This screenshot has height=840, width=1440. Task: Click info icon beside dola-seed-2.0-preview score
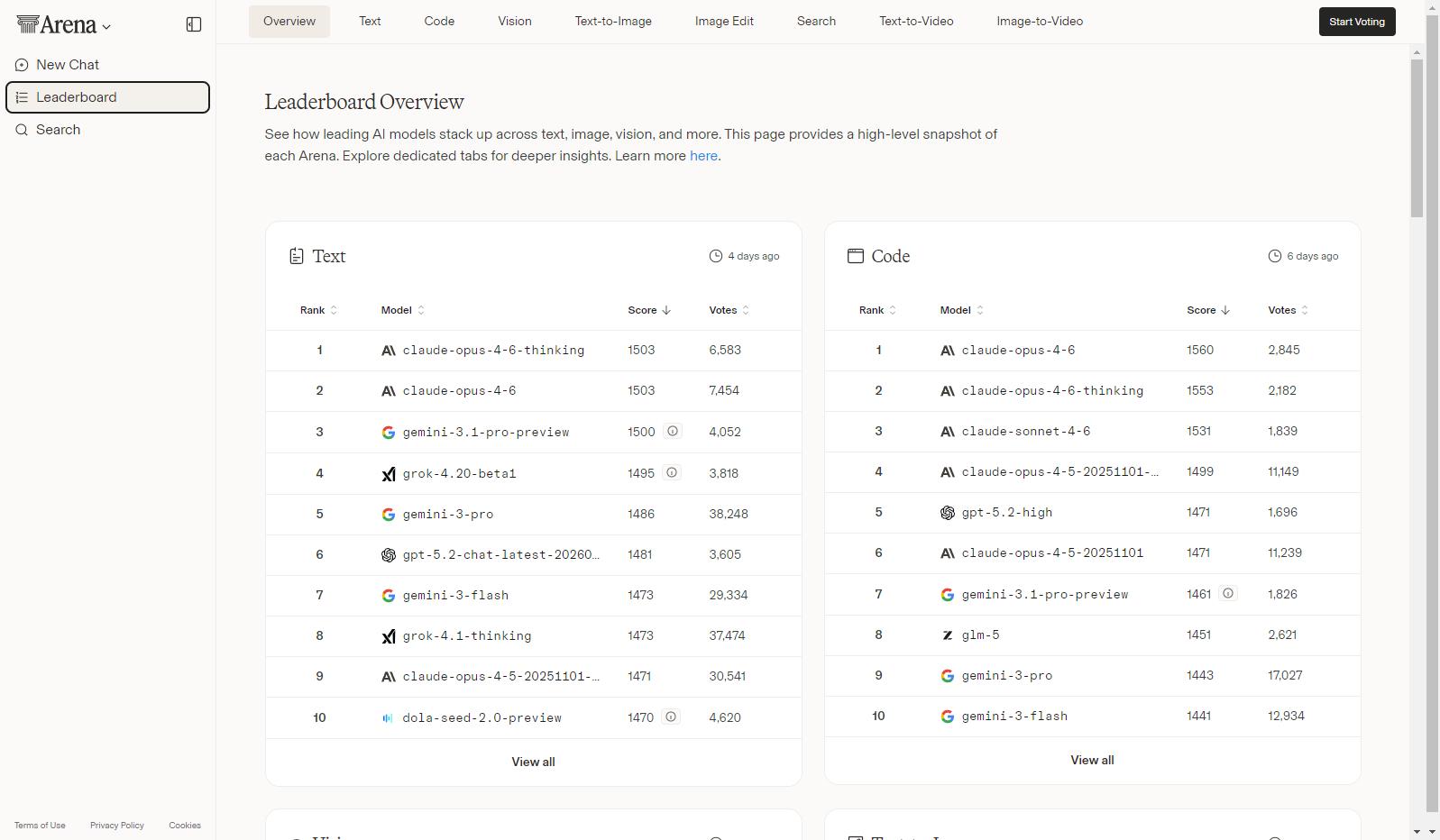[x=671, y=717]
